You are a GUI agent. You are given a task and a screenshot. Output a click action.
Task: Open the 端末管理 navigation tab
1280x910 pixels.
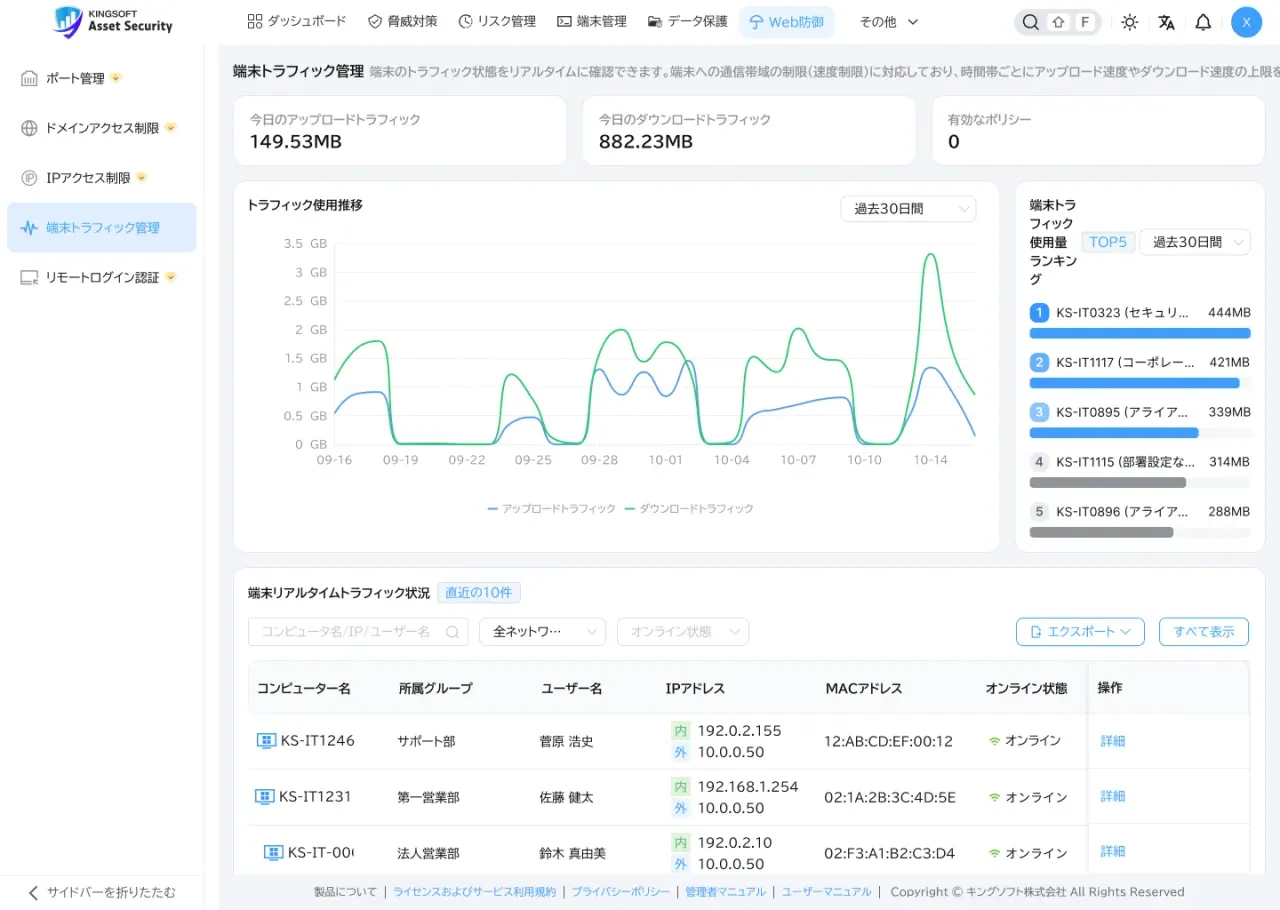(592, 22)
